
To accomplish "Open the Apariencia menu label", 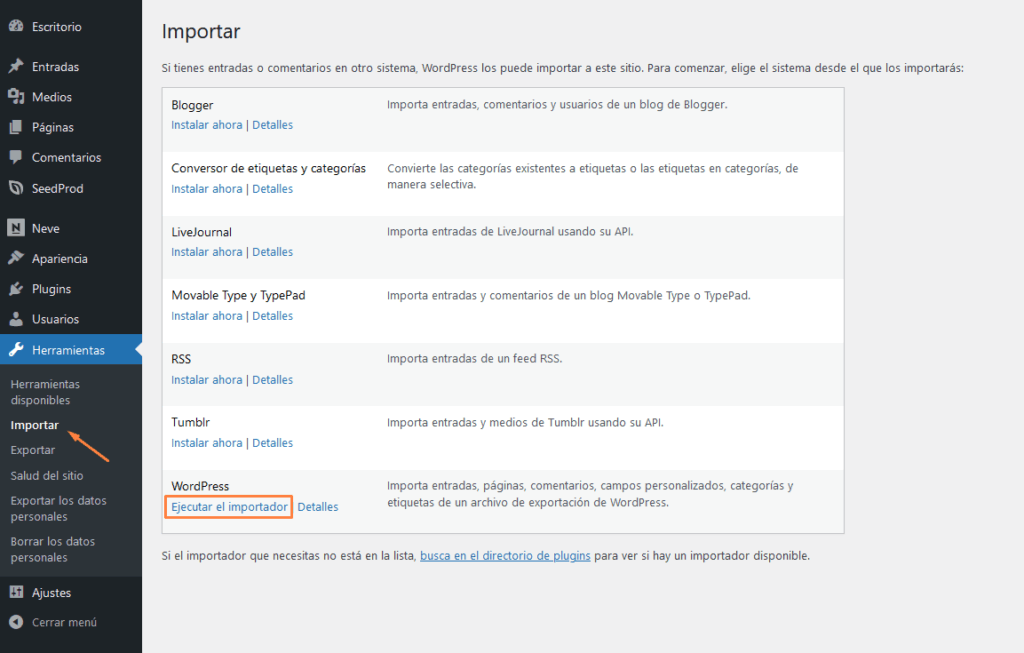I will [59, 259].
